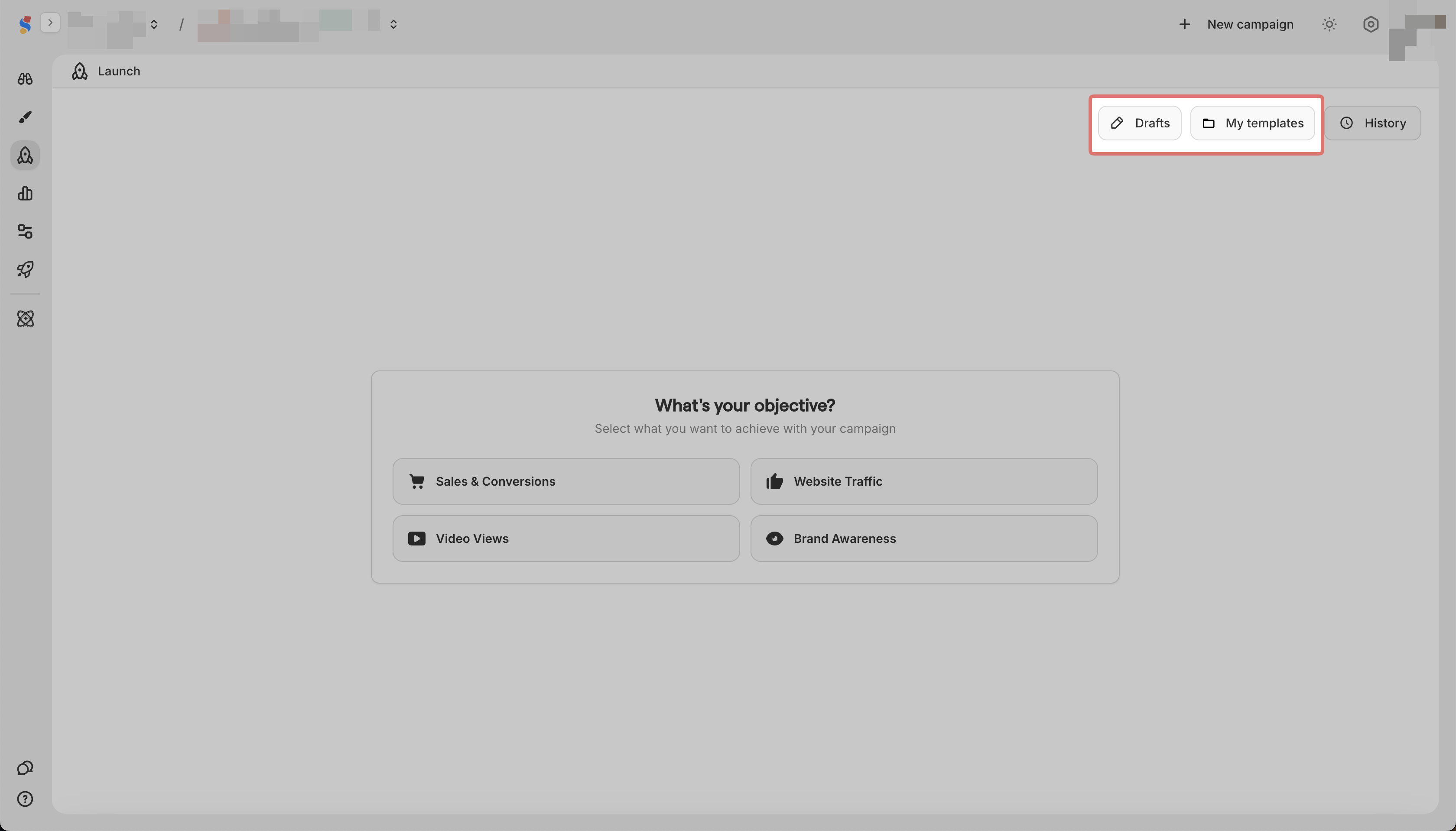Open the hexagon settings icon in header
Viewport: 1456px width, 831px height.
(1370, 25)
